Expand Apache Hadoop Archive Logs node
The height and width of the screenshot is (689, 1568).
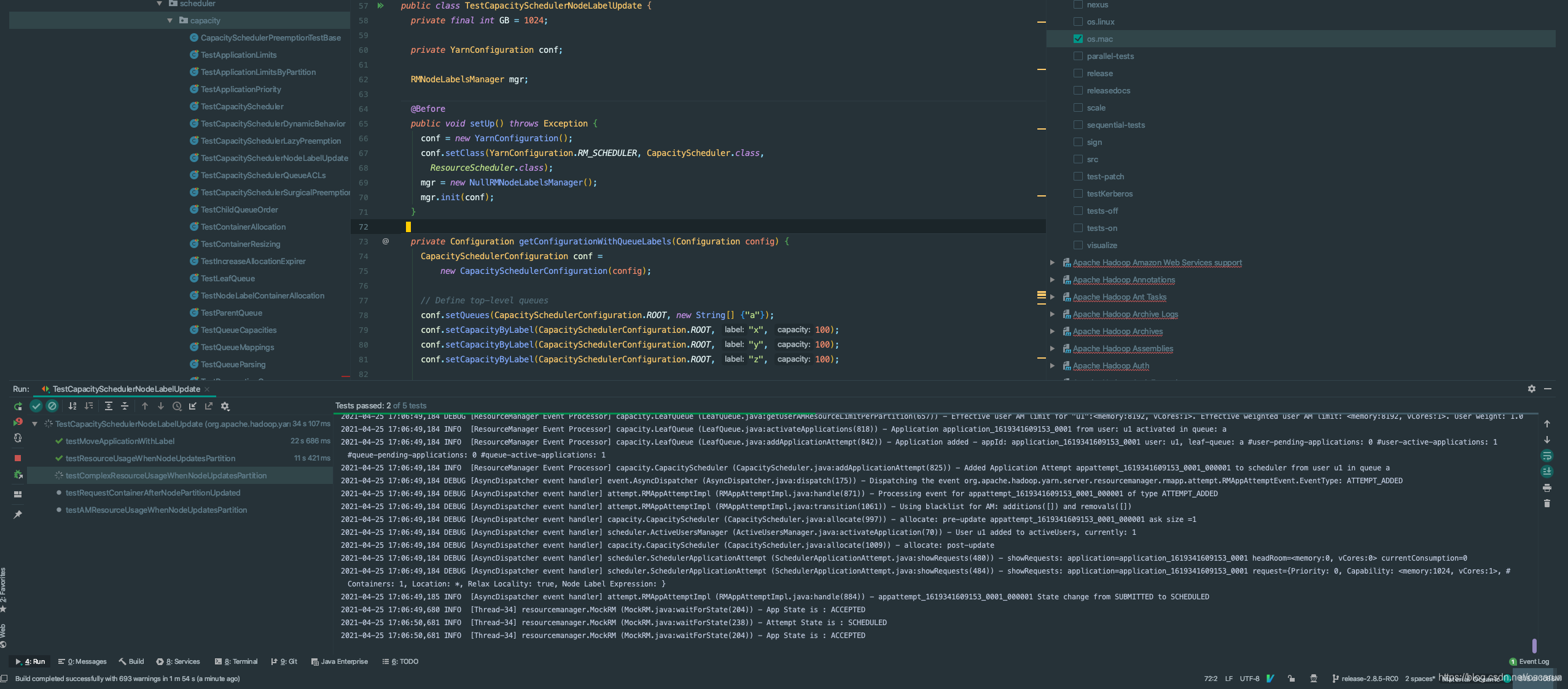coord(1052,314)
